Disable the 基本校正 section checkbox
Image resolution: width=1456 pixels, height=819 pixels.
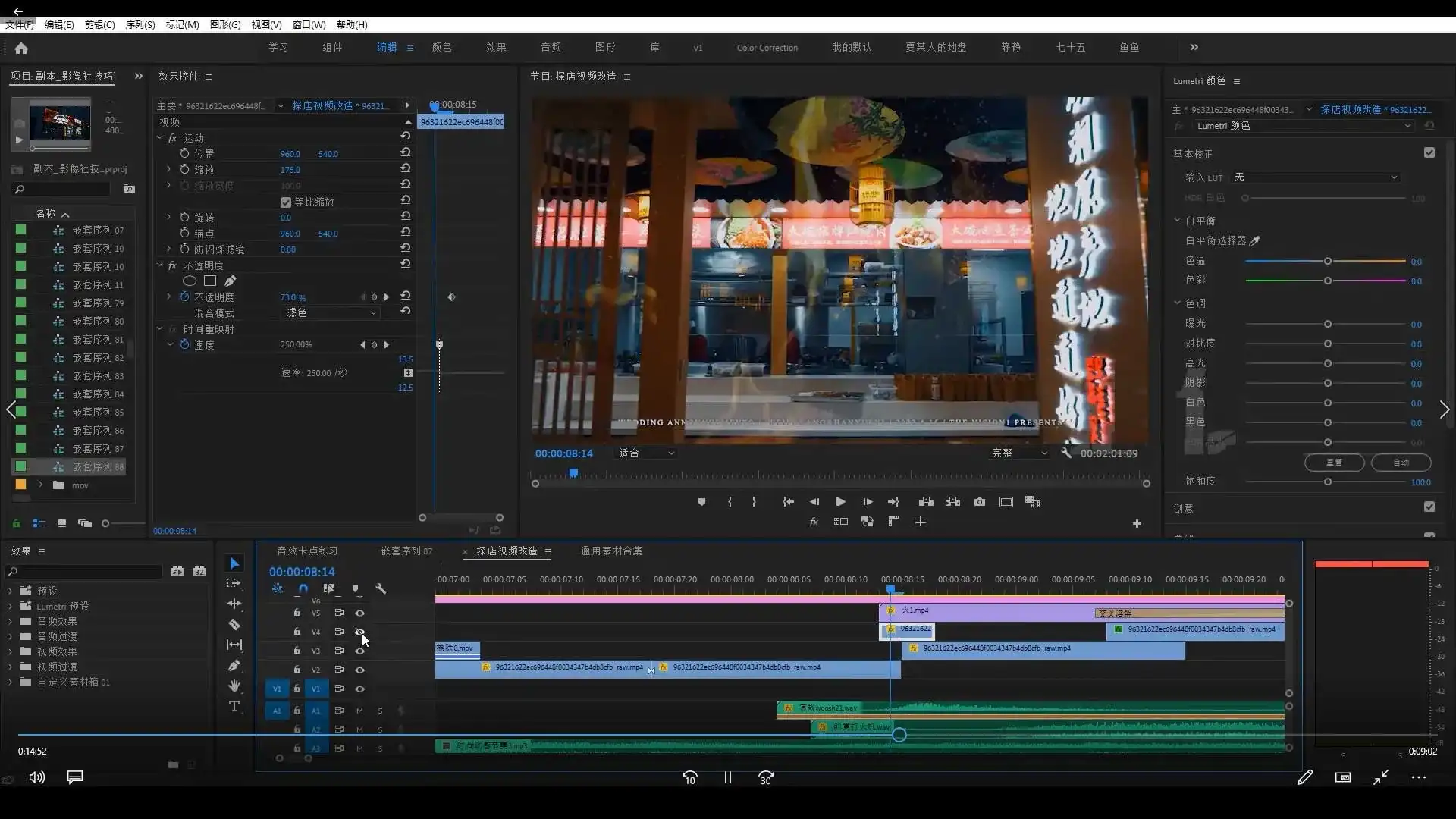pyautogui.click(x=1429, y=153)
